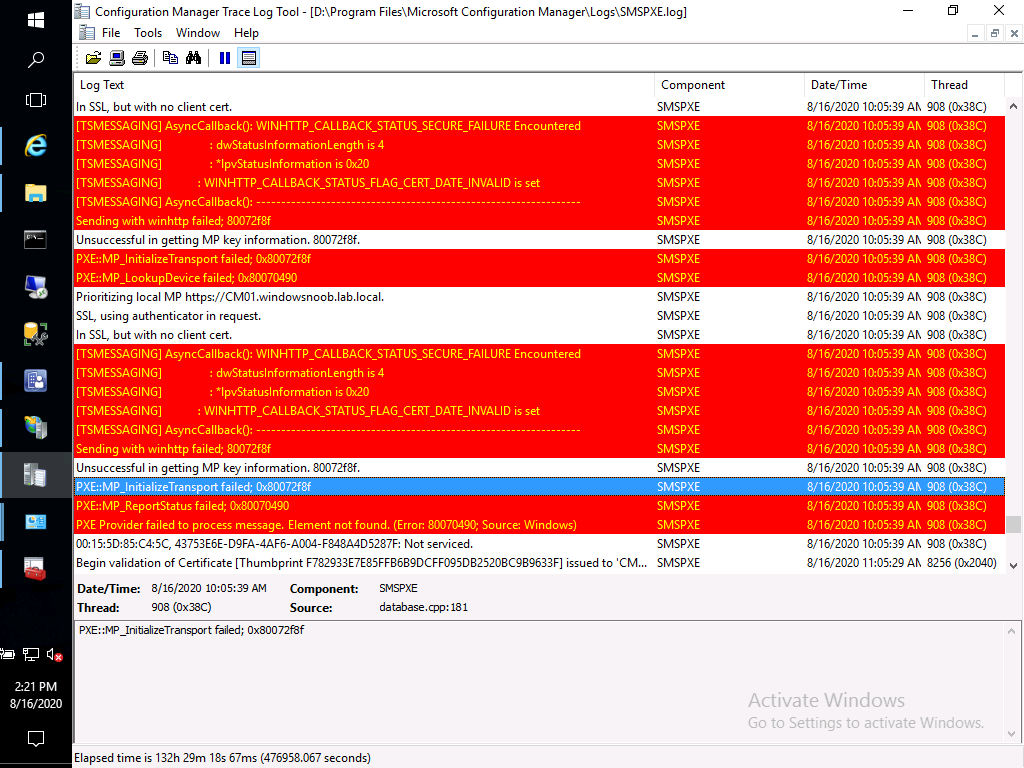This screenshot has width=1024, height=768.
Task: Click the Source value 'database.cpp:181'
Action: (x=423, y=607)
